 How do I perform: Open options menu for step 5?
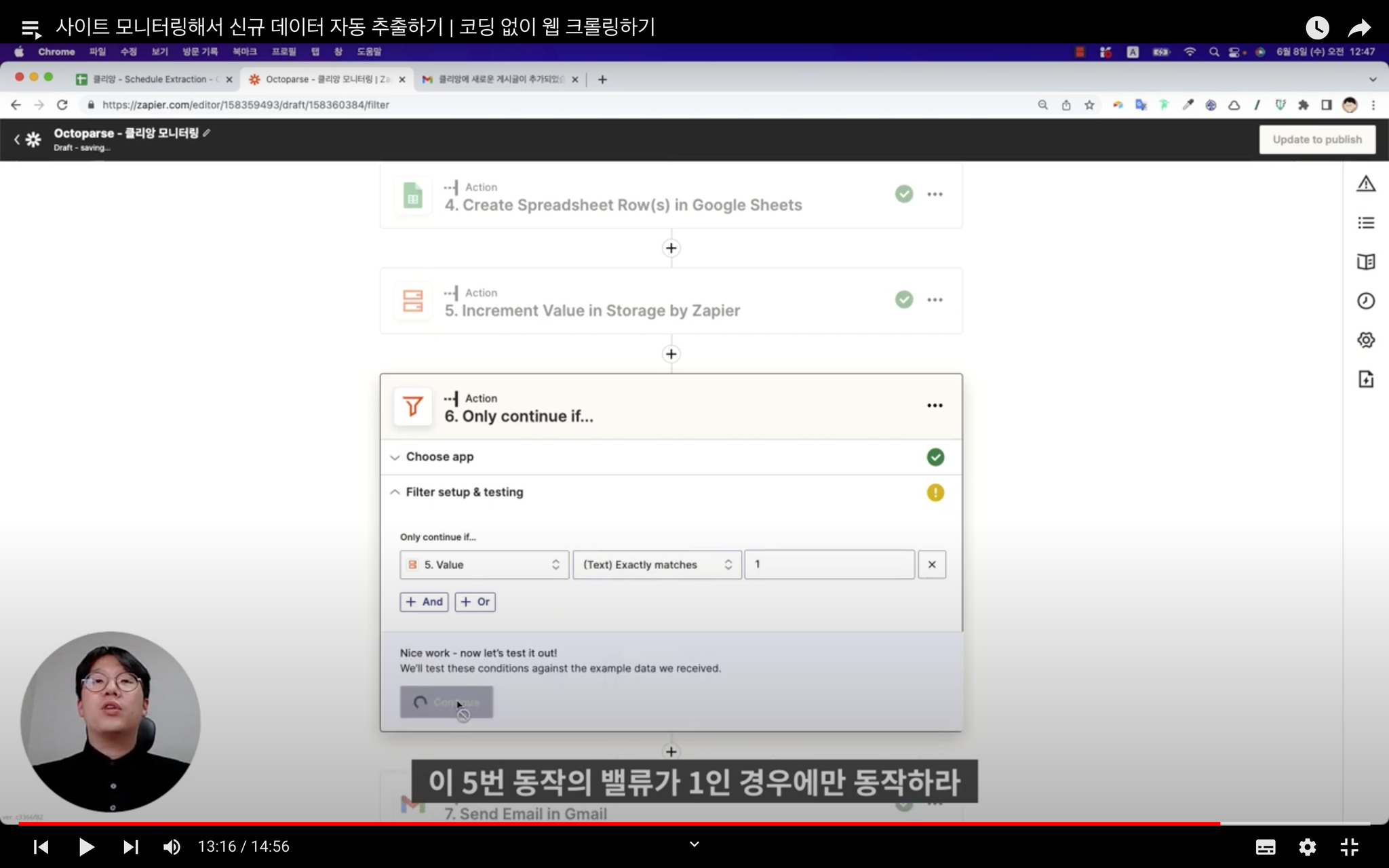[x=935, y=300]
